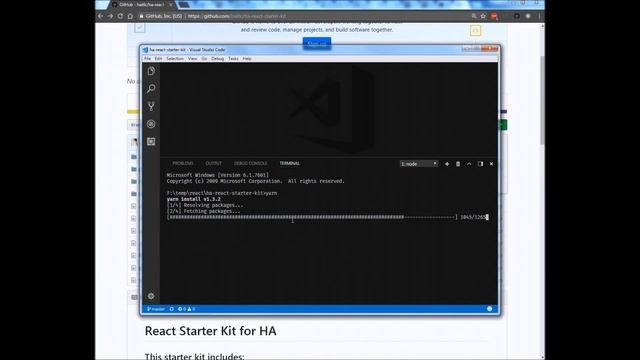Open the Extensions view
Image resolution: width=640 pixels, height=360 pixels.
click(x=151, y=142)
